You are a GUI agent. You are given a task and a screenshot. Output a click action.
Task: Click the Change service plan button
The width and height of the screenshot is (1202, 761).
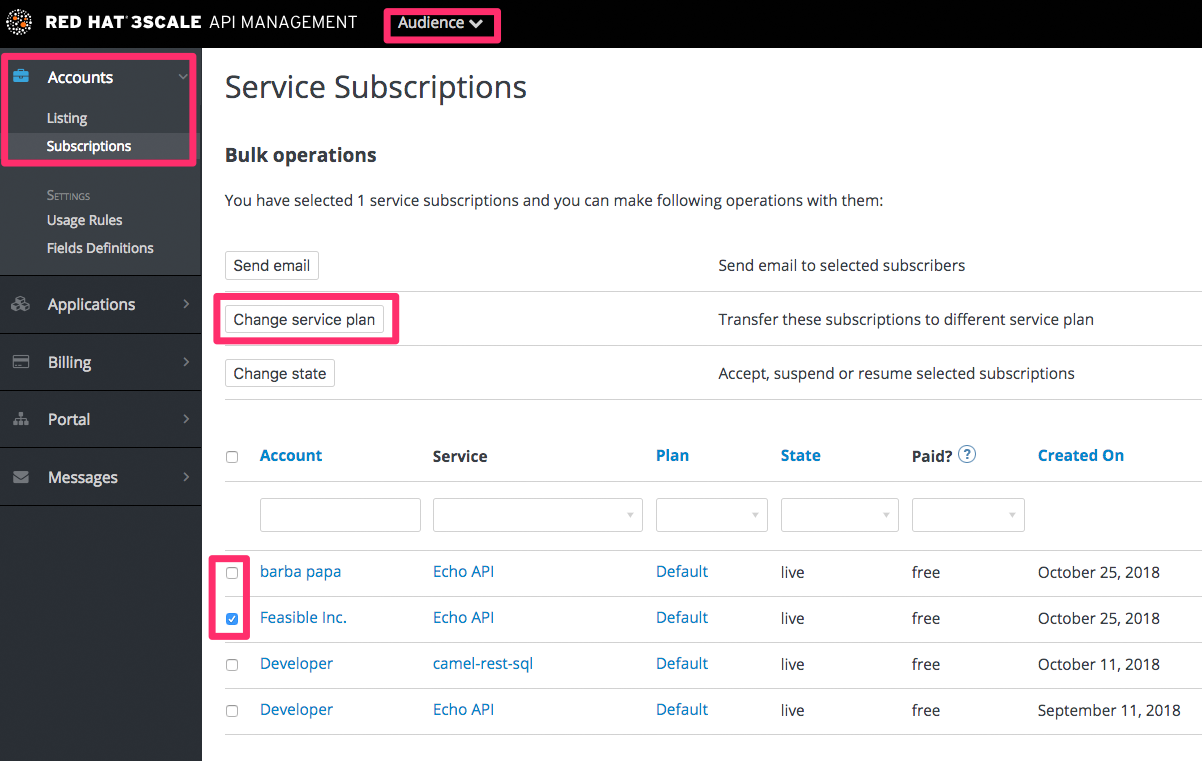[304, 320]
